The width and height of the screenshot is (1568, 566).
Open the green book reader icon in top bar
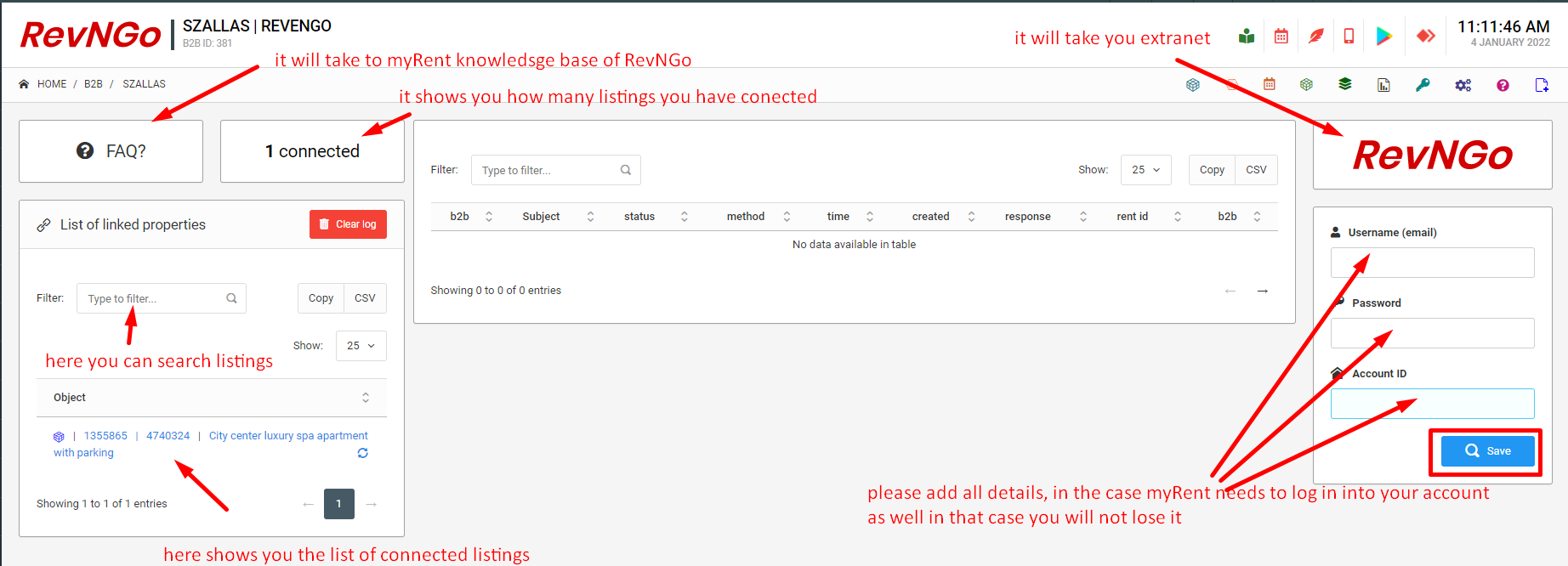[1247, 36]
